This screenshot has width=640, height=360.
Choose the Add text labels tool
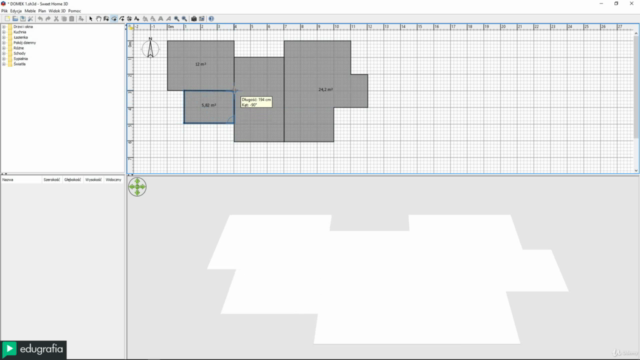coord(136,19)
